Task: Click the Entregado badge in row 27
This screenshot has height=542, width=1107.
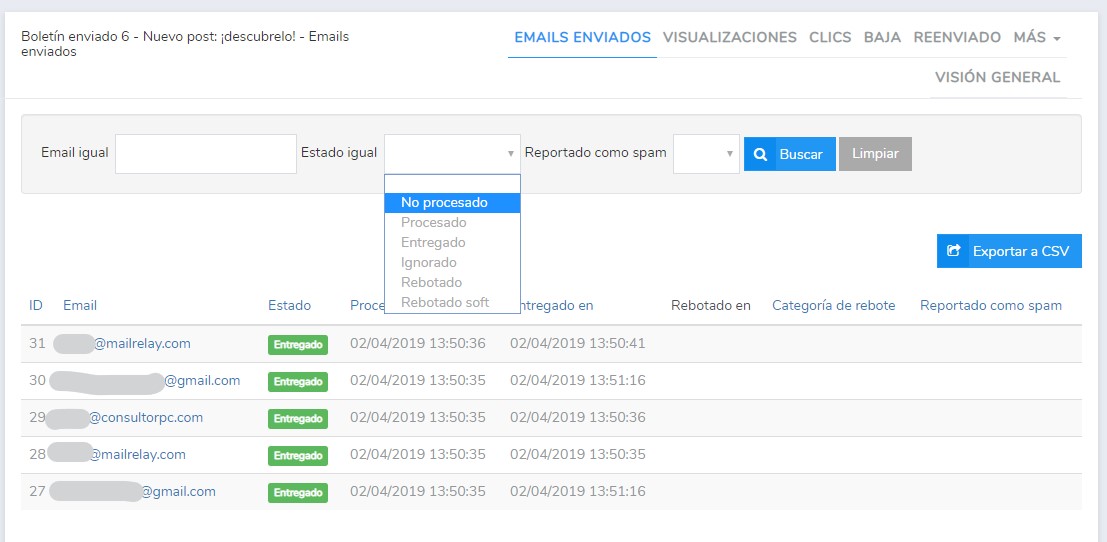Action: (298, 493)
